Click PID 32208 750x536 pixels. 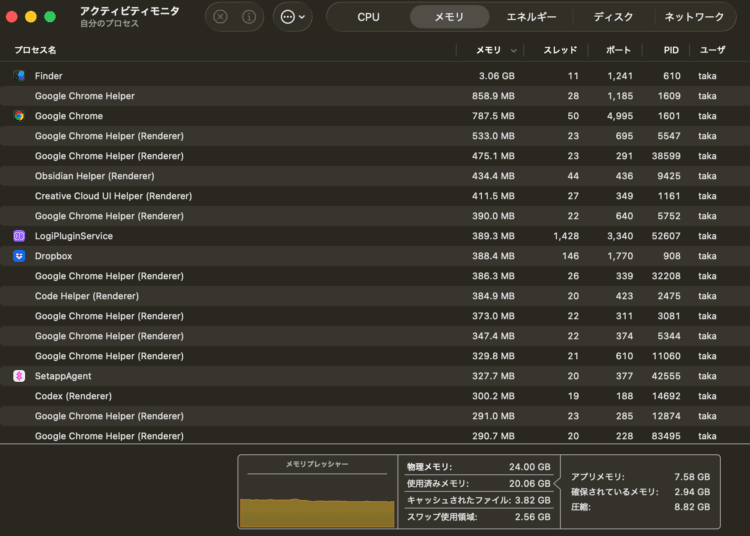[666, 276]
